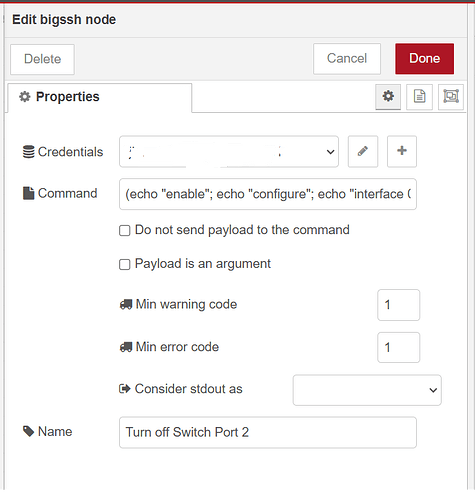Delete this bigssh node

(42, 59)
